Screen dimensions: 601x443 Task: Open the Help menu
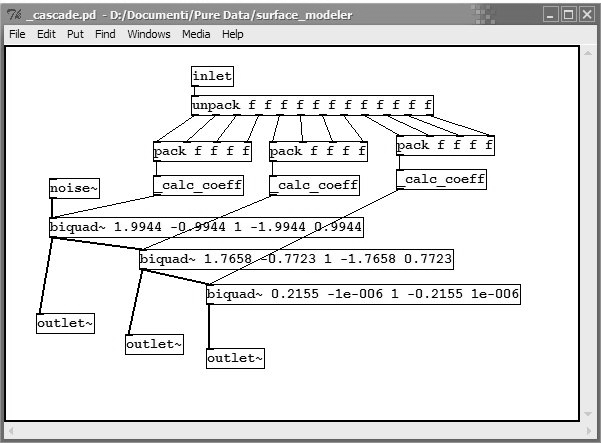[232, 34]
